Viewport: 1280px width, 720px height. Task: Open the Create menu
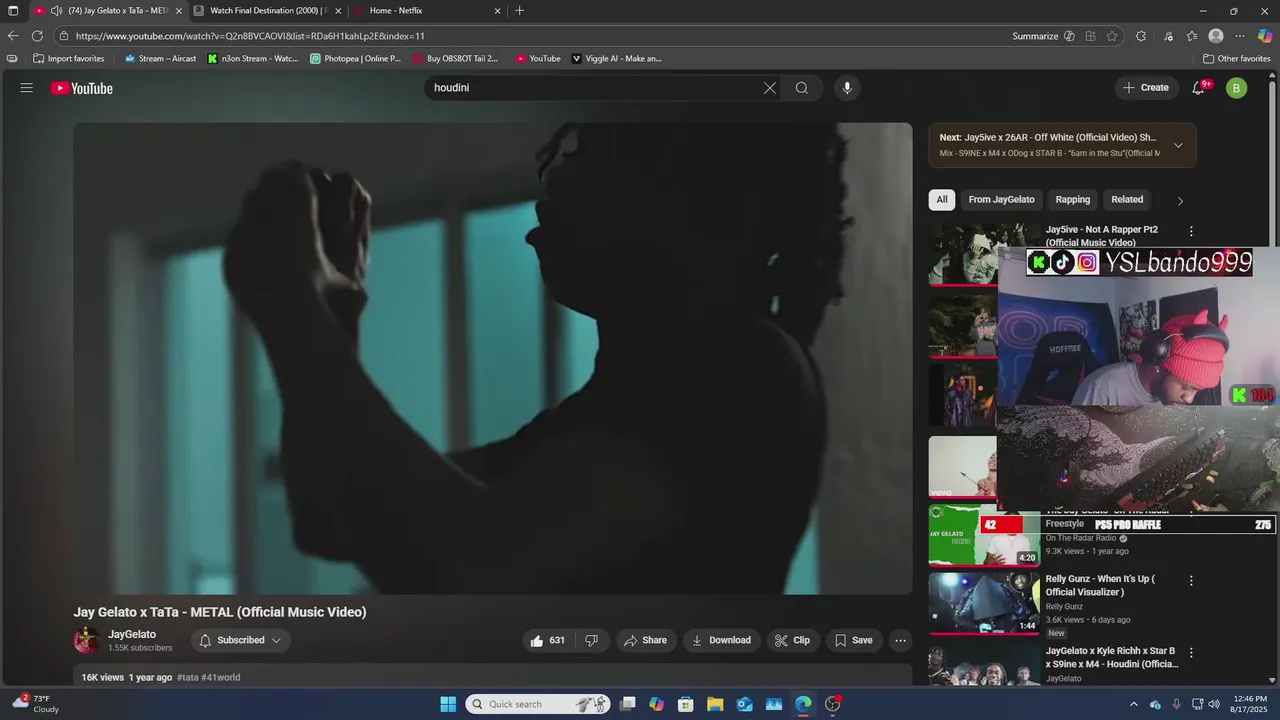click(1146, 88)
